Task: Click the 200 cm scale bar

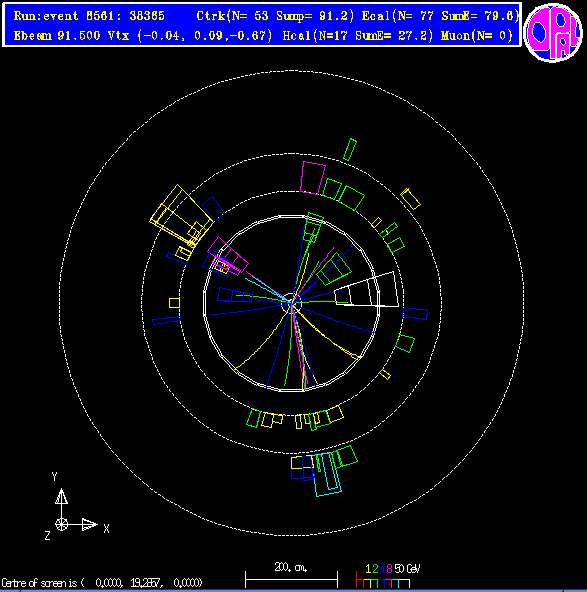Action: 291,579
